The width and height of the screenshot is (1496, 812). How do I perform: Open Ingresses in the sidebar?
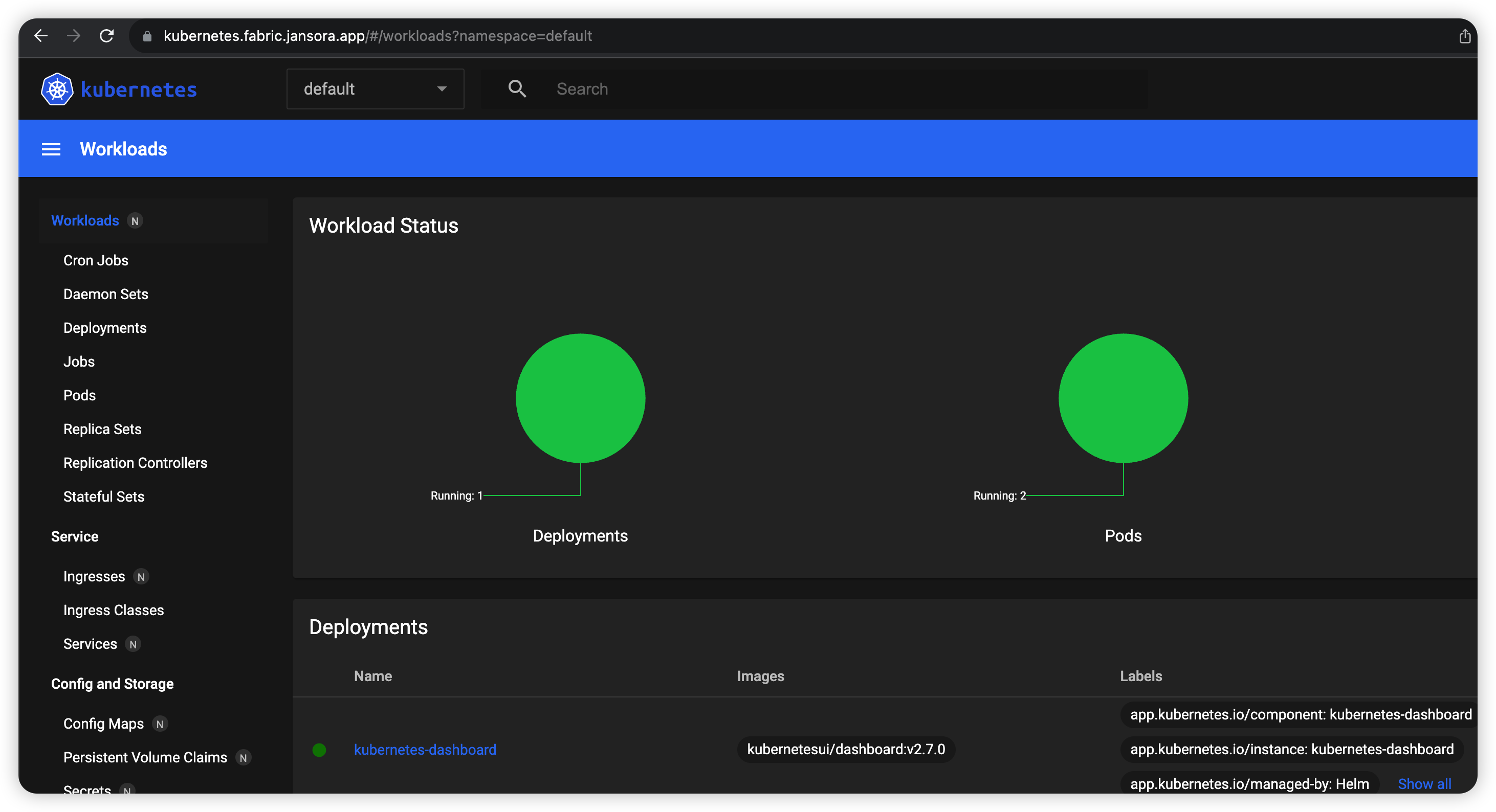(94, 576)
